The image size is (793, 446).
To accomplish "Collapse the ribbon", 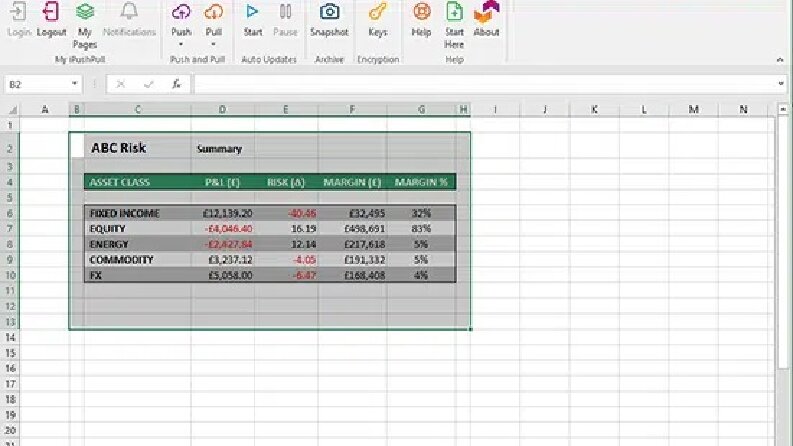I will (x=780, y=60).
